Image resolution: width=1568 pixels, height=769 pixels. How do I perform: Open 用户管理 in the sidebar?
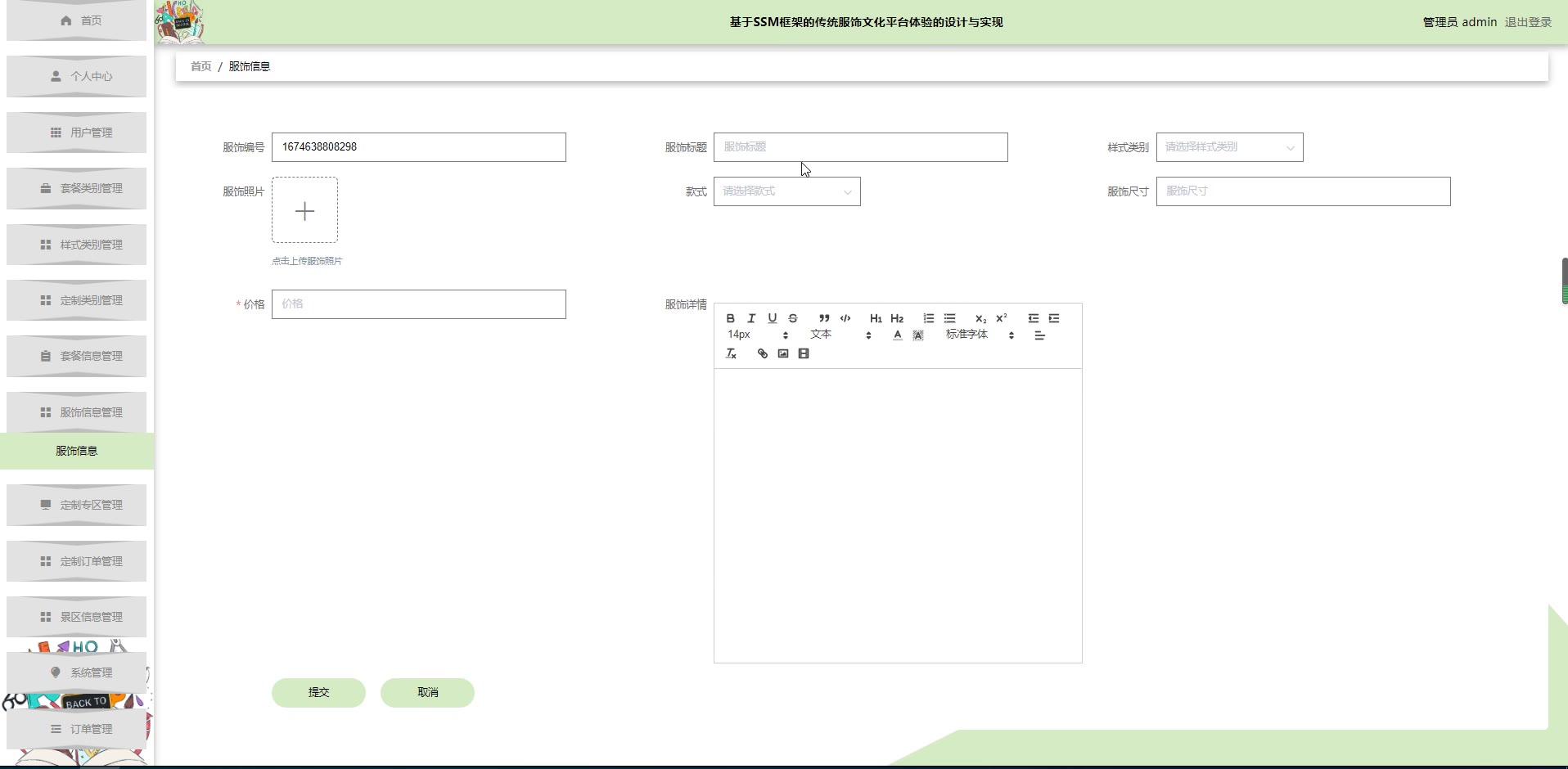click(77, 133)
